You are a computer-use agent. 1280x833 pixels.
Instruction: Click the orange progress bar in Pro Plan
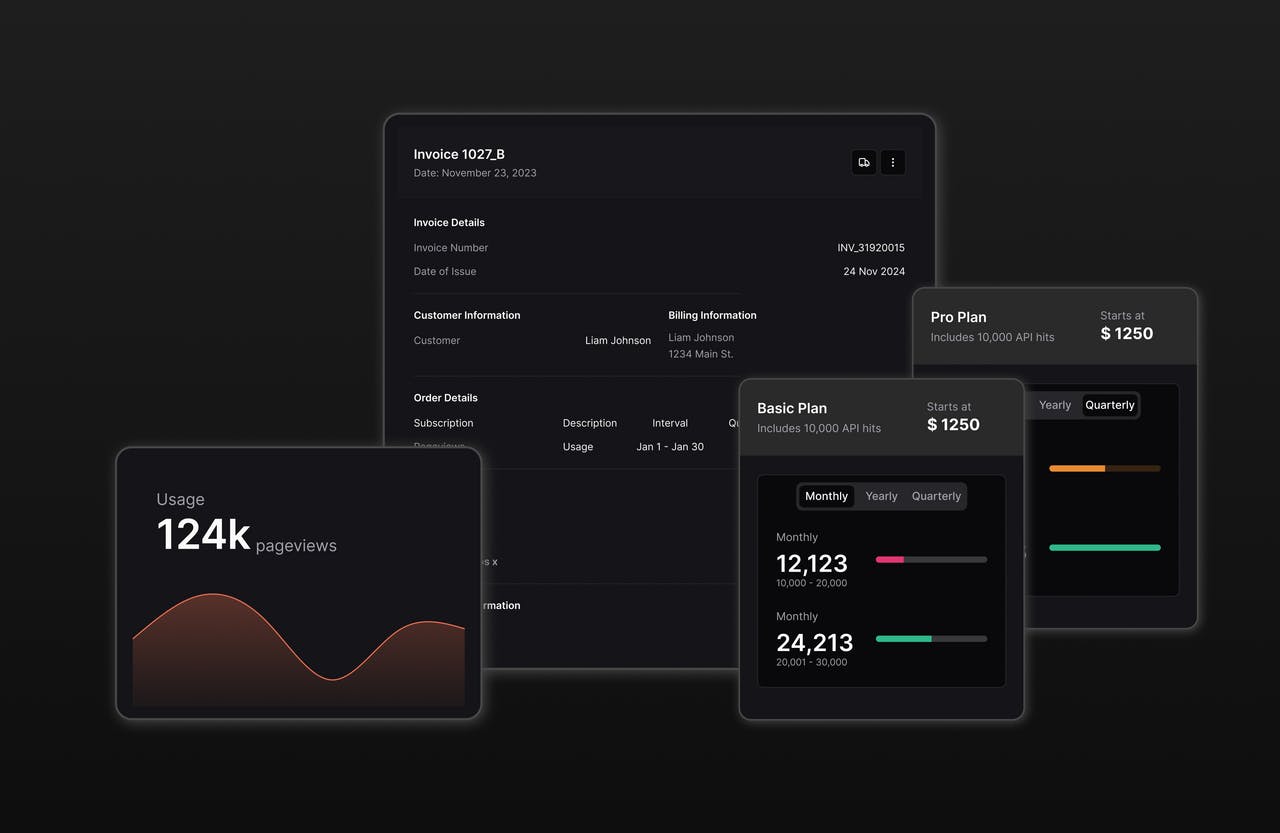1105,468
